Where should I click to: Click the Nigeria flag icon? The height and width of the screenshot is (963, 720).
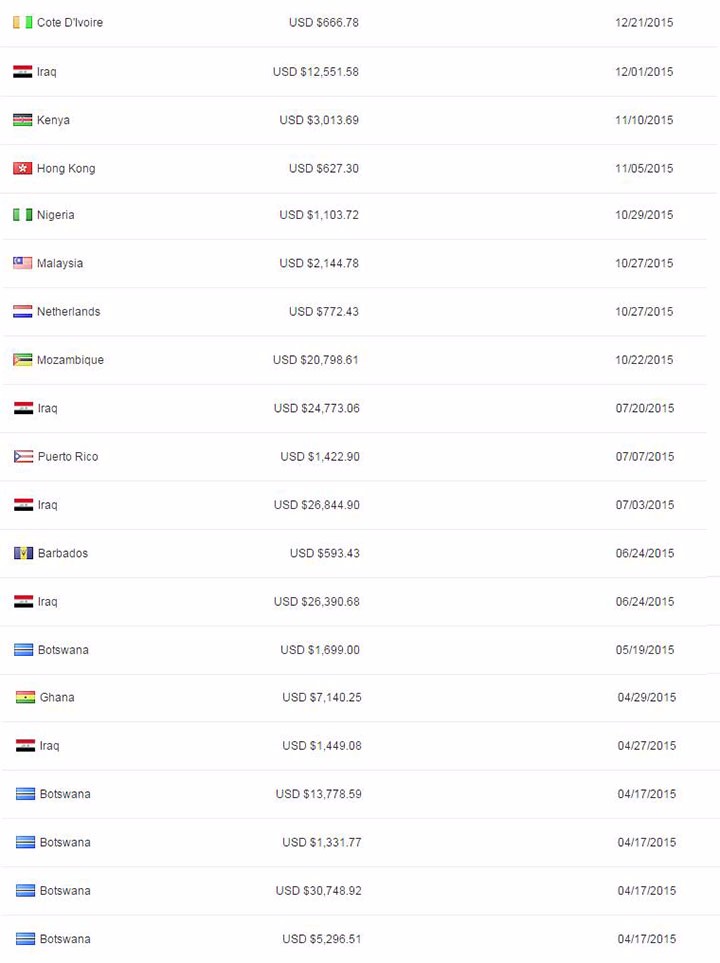(x=23, y=215)
